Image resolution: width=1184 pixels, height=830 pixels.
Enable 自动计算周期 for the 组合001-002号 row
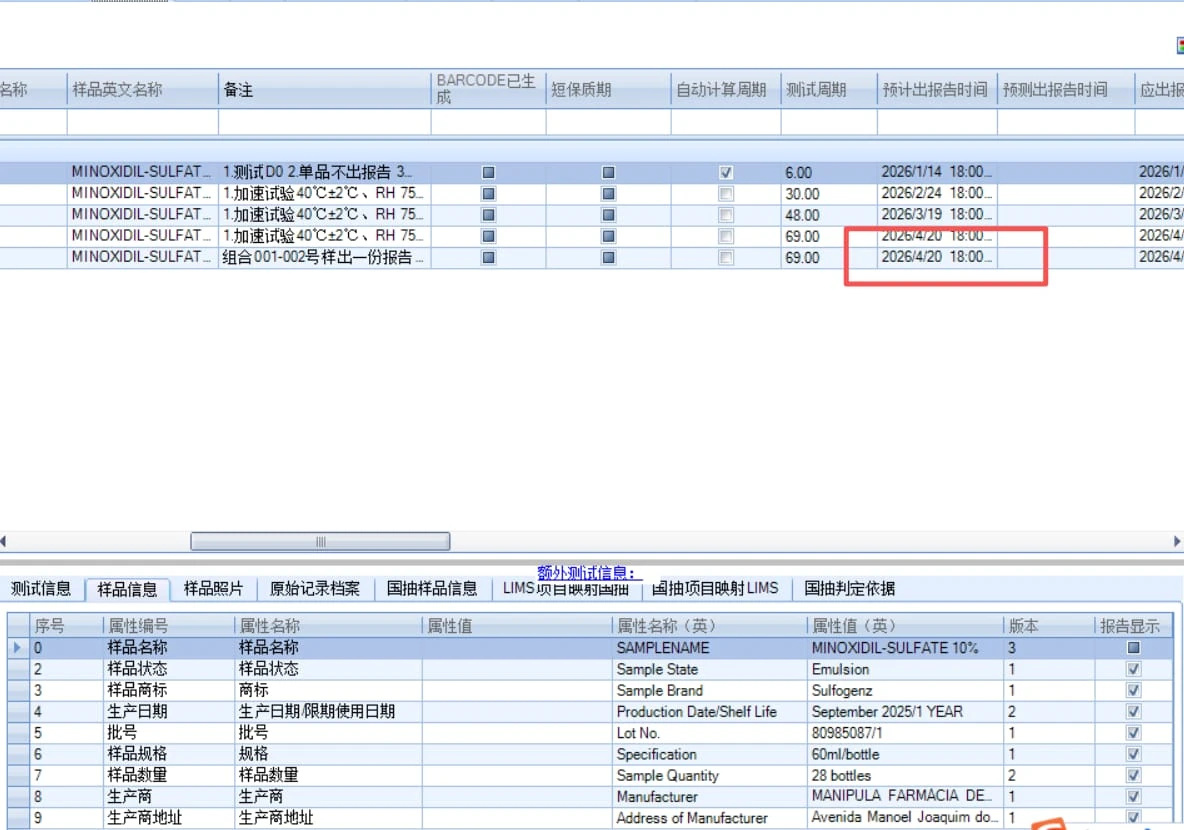point(726,257)
